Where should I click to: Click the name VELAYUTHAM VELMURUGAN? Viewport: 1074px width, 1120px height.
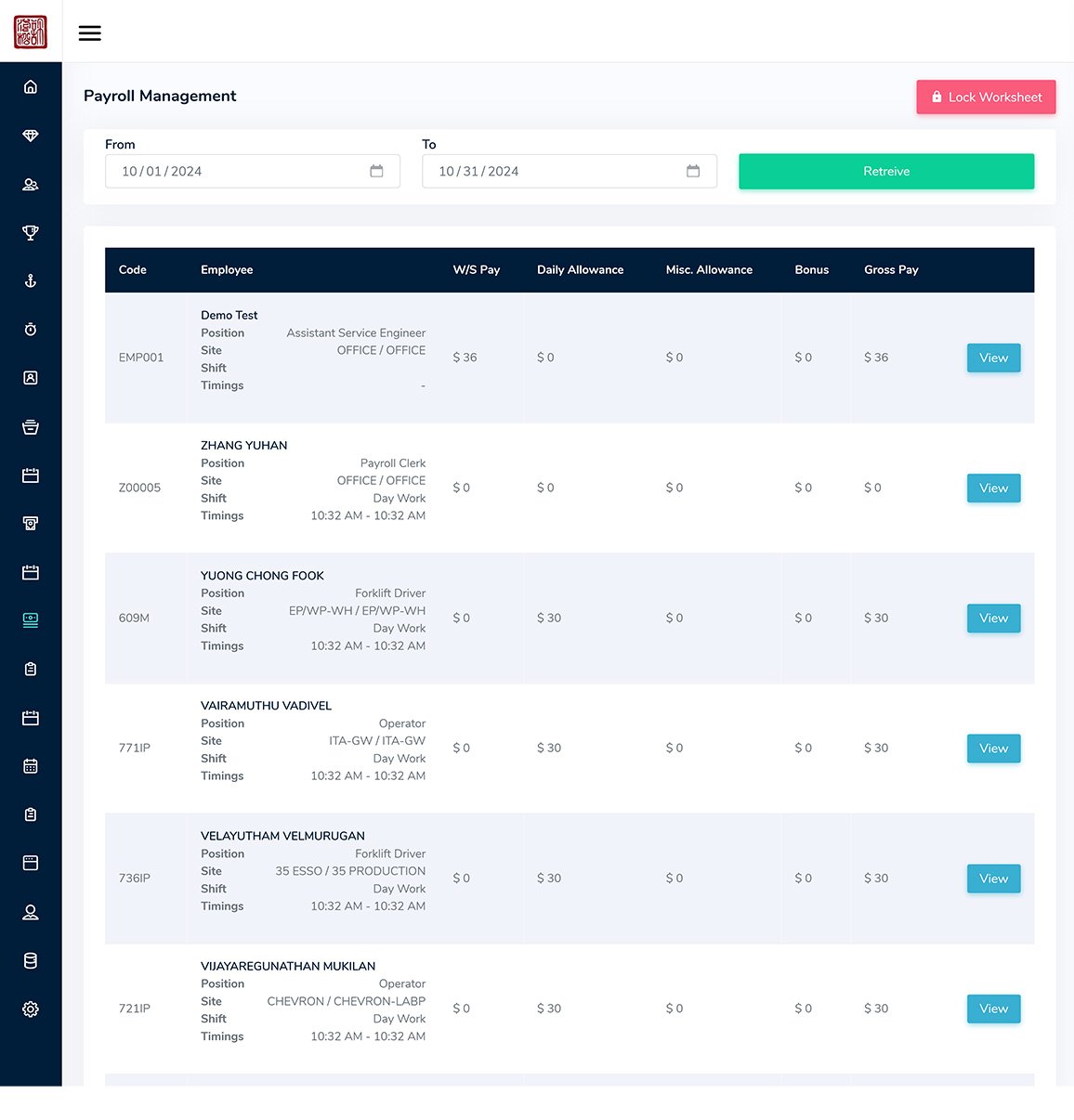click(283, 835)
